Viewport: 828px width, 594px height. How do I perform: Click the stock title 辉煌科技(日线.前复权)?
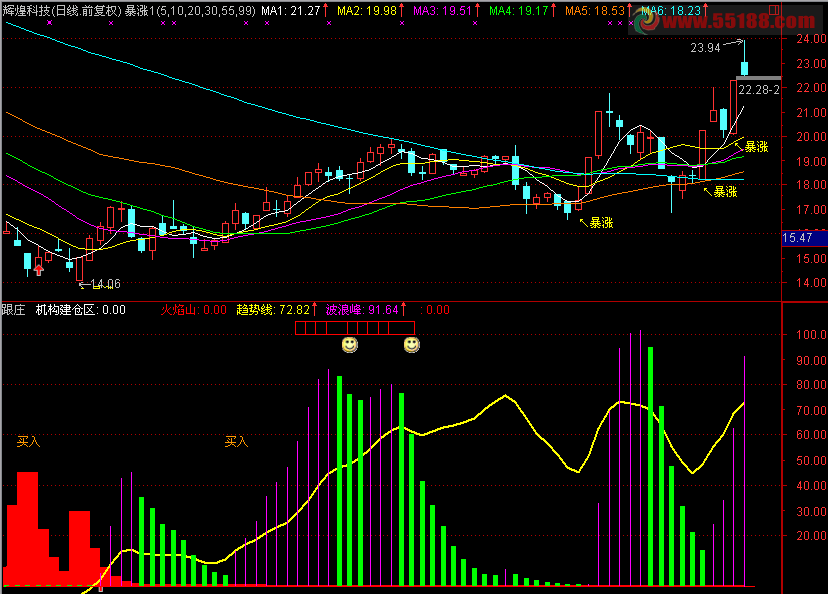click(62, 11)
